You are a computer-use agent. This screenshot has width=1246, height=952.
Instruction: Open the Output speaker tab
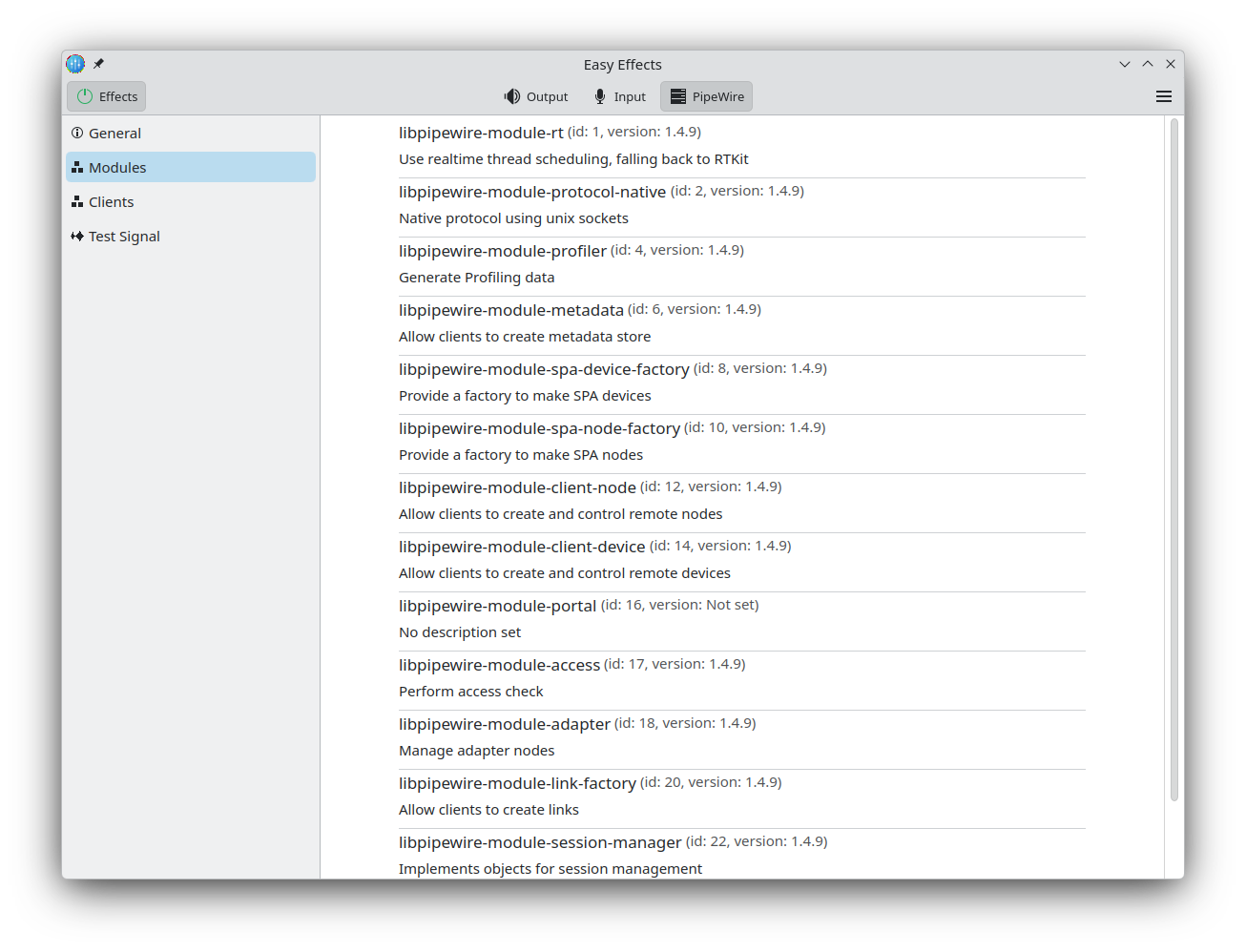click(x=536, y=96)
